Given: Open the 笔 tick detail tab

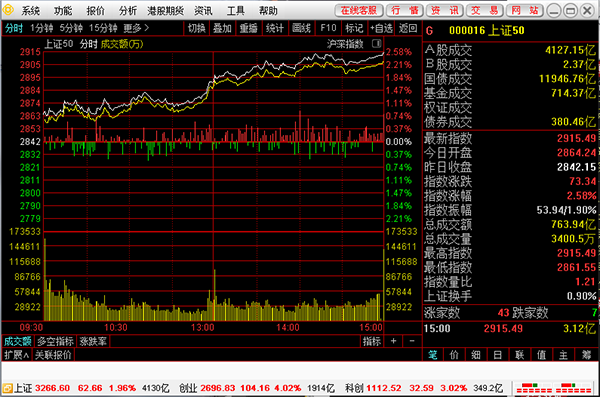Looking at the screenshot, I should coord(433,355).
